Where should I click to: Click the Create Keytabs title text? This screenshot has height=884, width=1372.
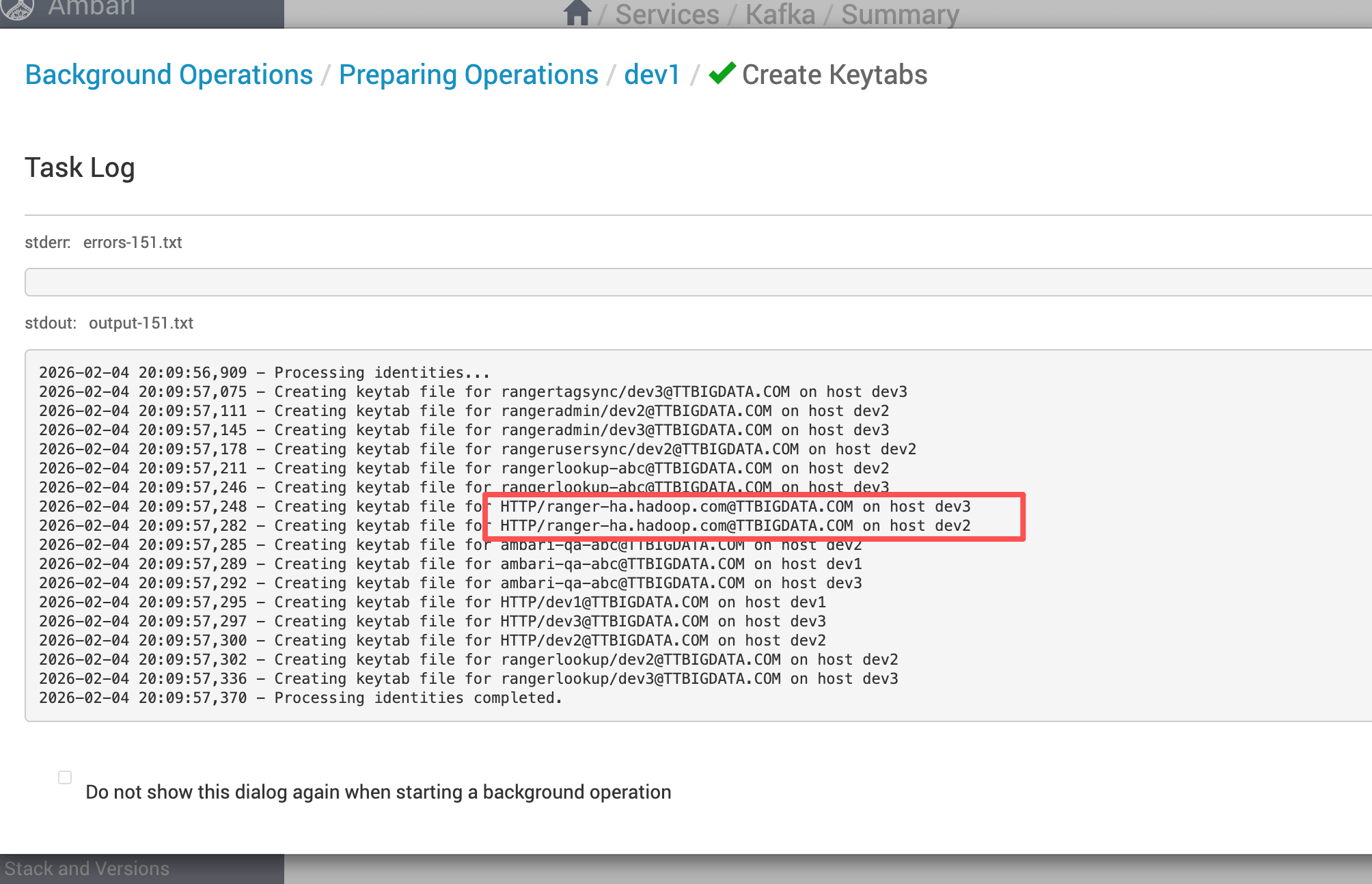point(834,75)
